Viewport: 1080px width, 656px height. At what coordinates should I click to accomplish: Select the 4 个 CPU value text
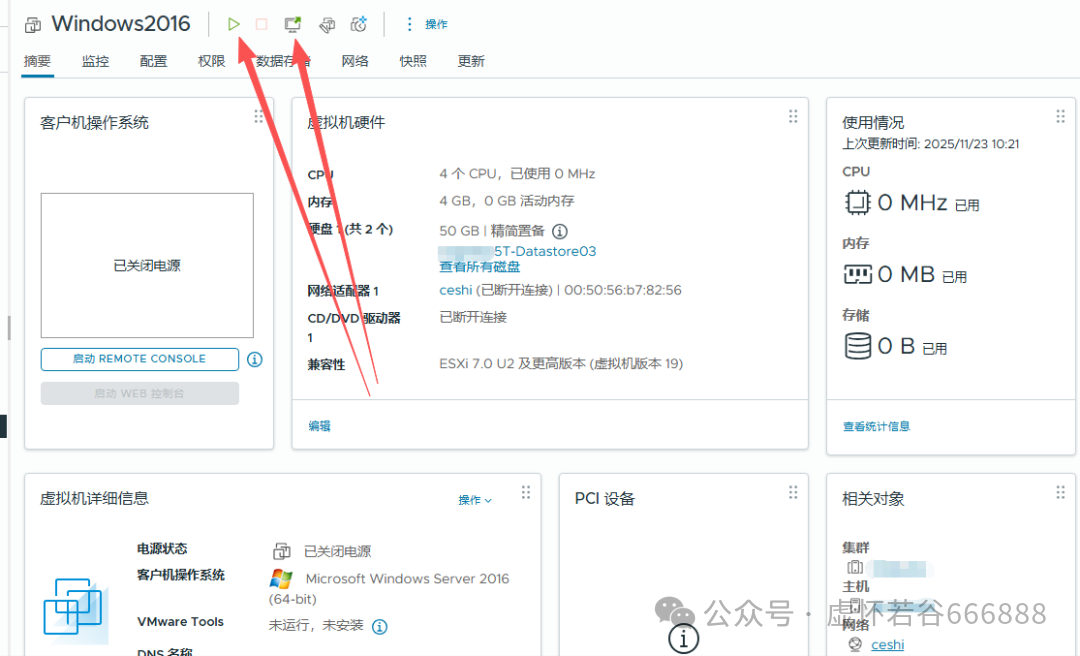[x=517, y=174]
